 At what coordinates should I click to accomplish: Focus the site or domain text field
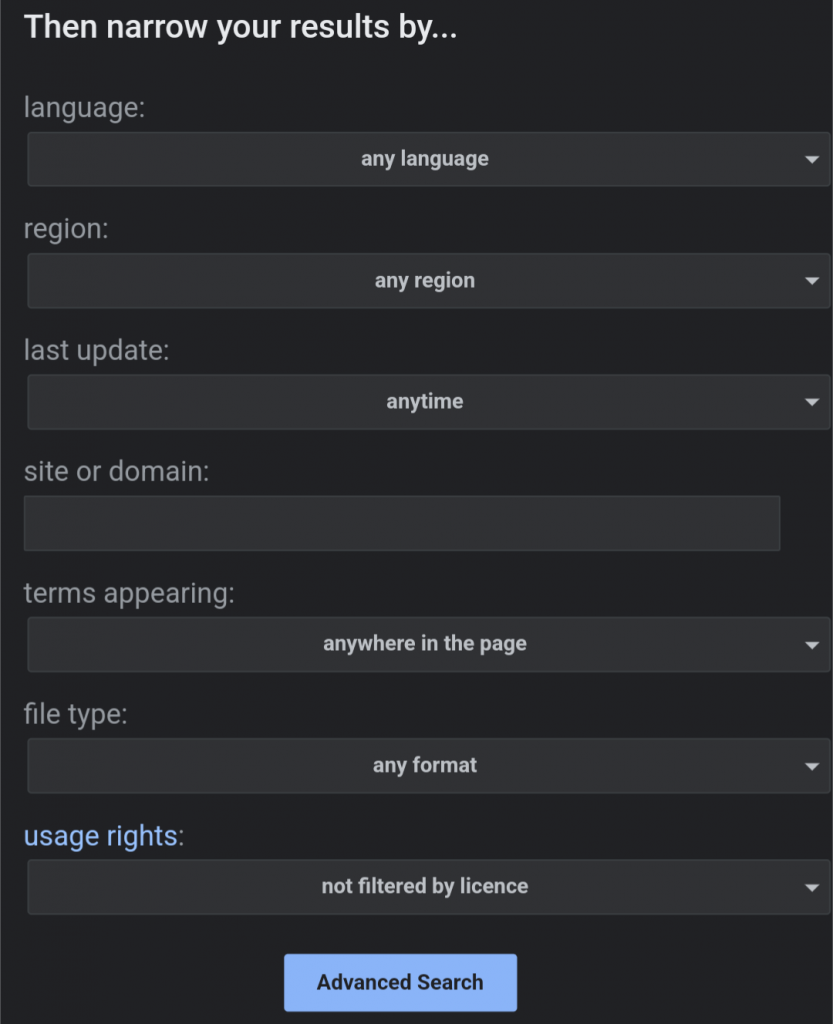(x=401, y=523)
